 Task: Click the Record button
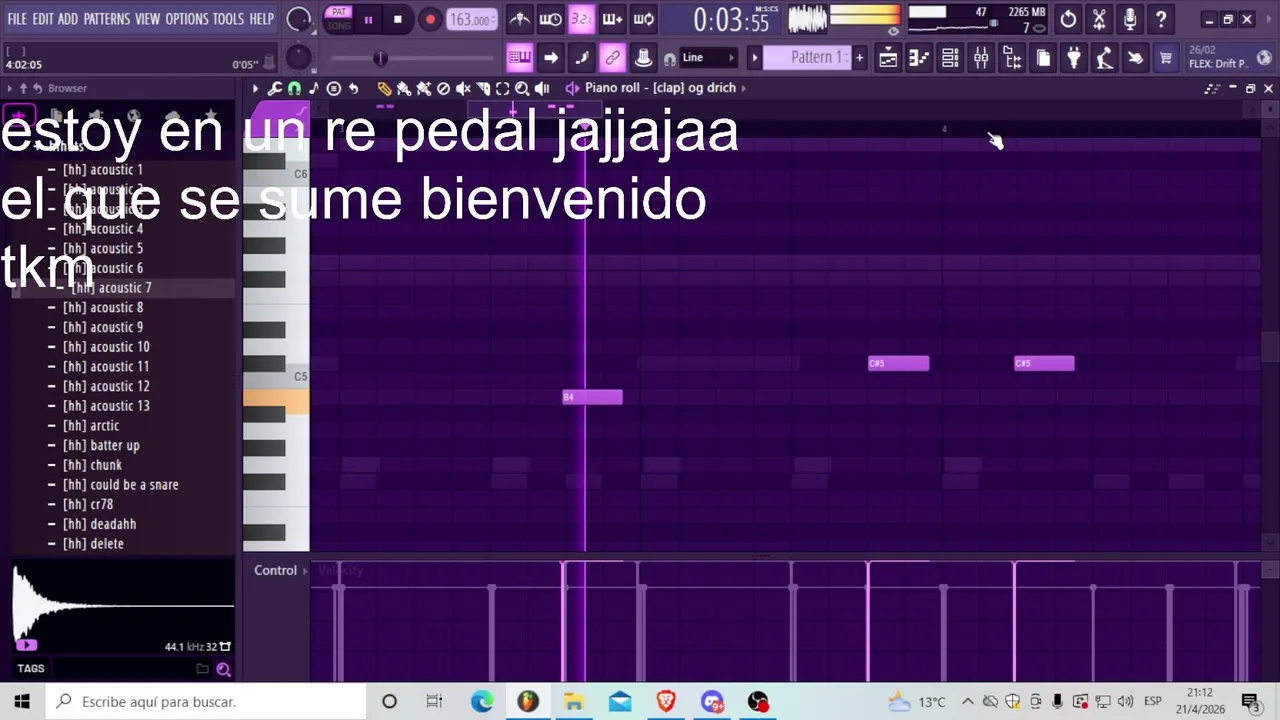pyautogui.click(x=430, y=19)
